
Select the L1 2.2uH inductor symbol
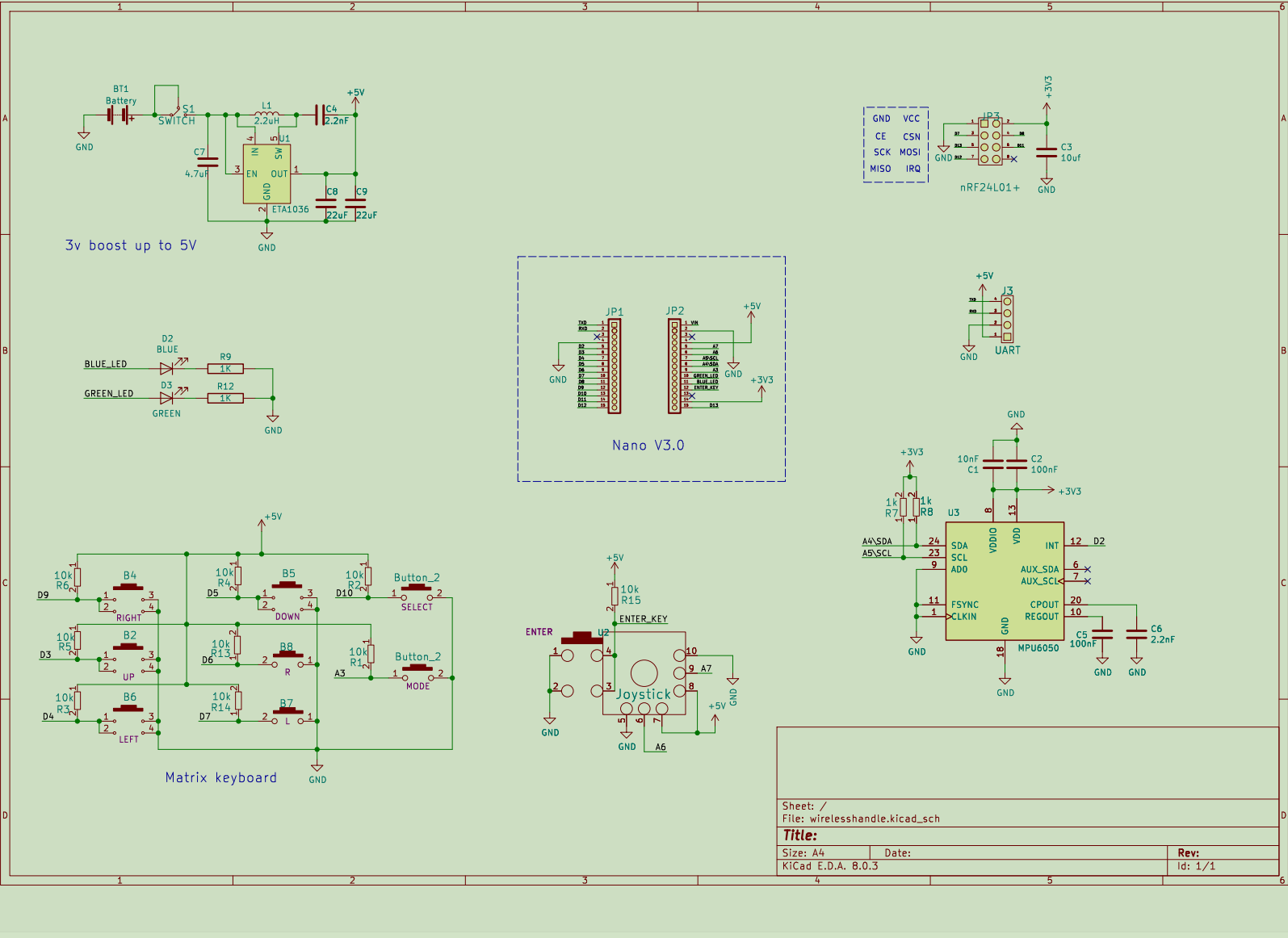266,115
